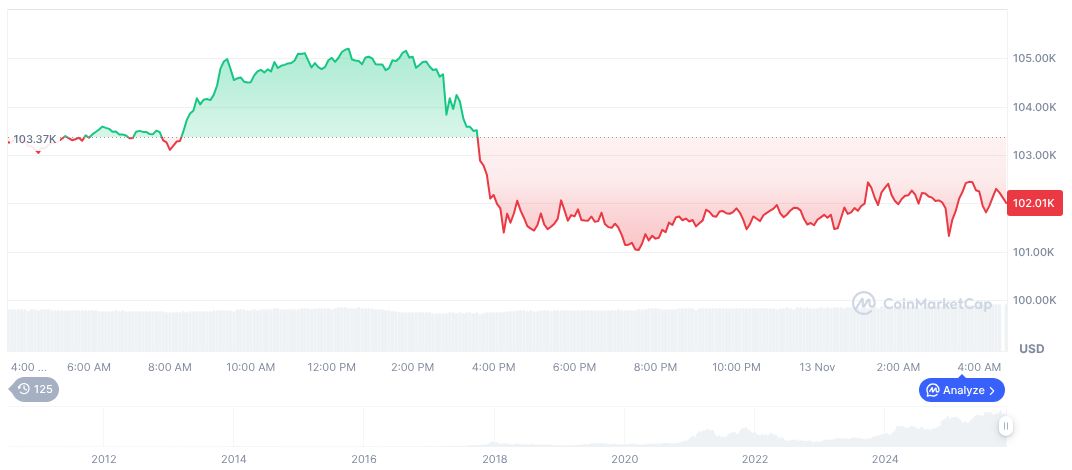Open the Analyze panel
Screen dimensions: 1072x470
tap(961, 390)
